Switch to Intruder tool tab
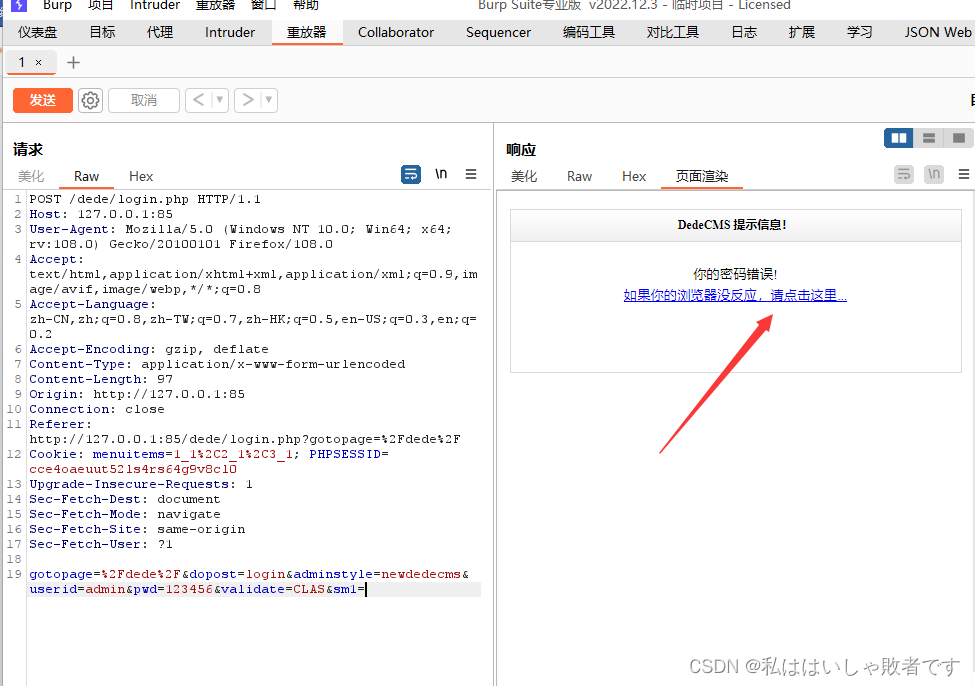975x686 pixels. (230, 32)
